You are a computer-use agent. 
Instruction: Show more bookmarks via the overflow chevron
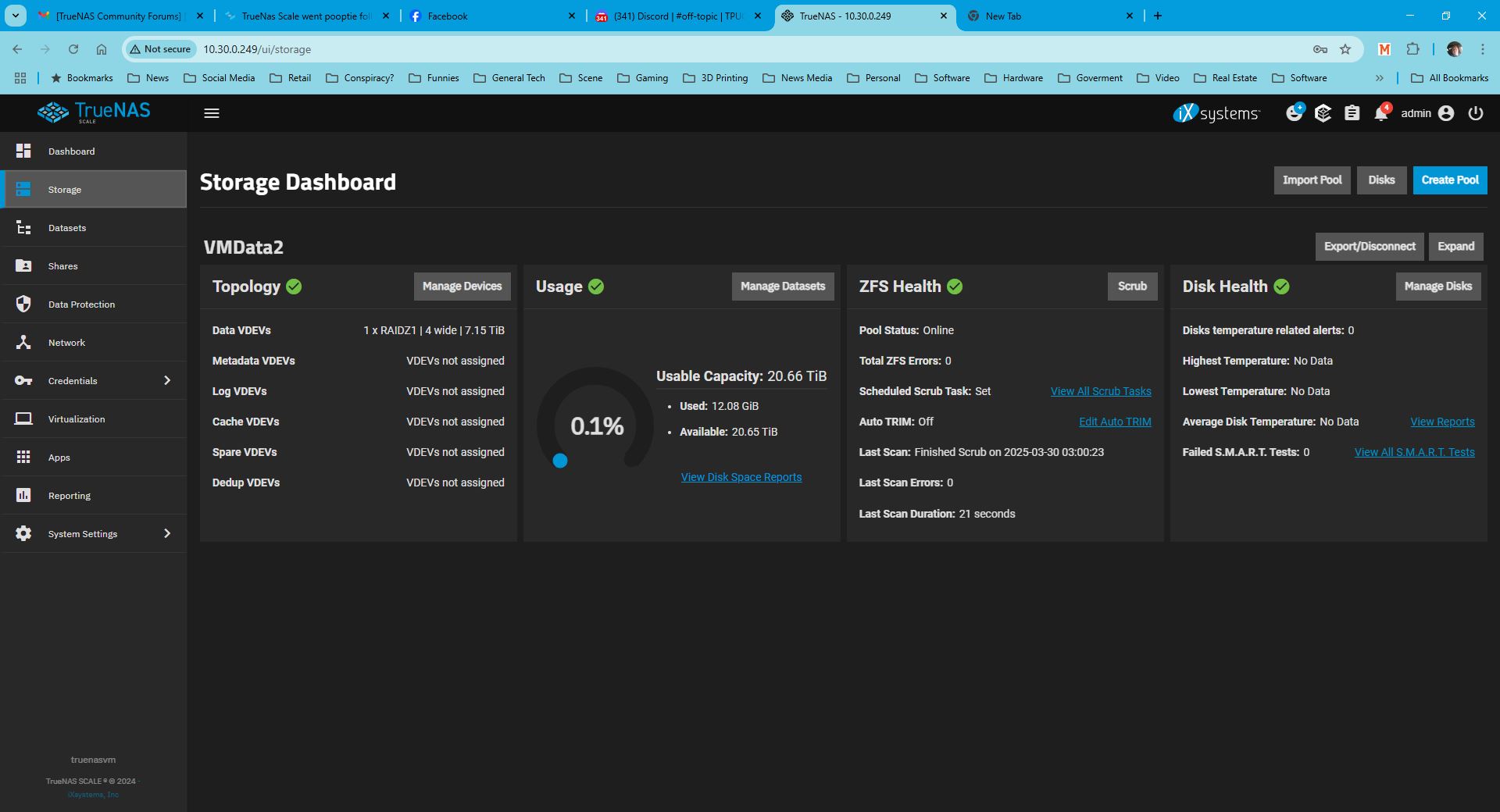1380,78
